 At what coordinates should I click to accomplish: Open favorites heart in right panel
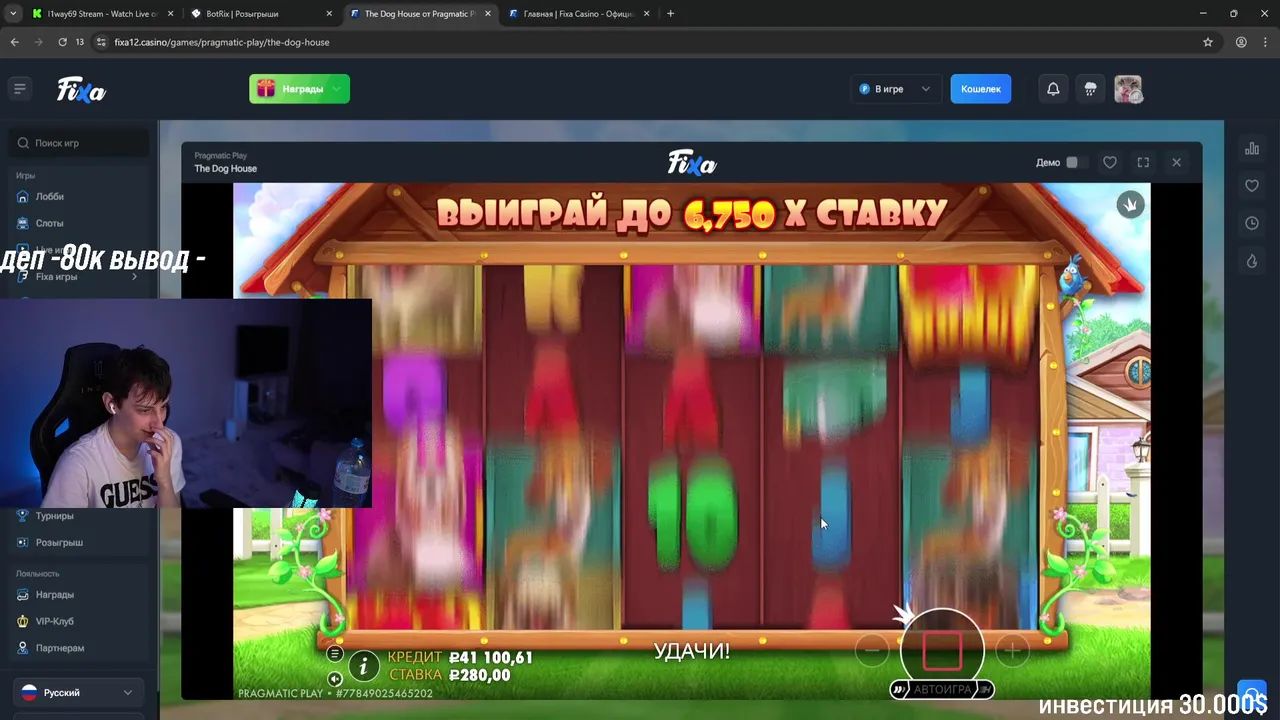(1252, 185)
